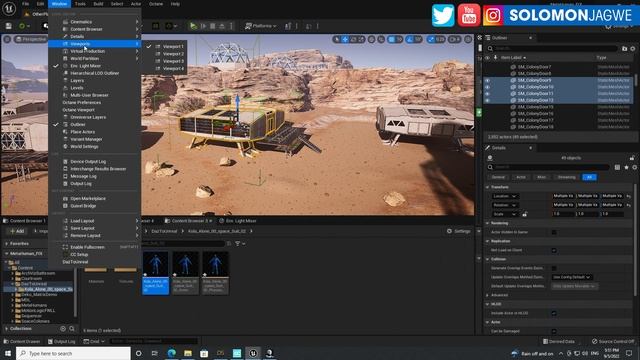
Task: Open Hierarchical LOD Outliner from the menu
Action: click(x=95, y=73)
